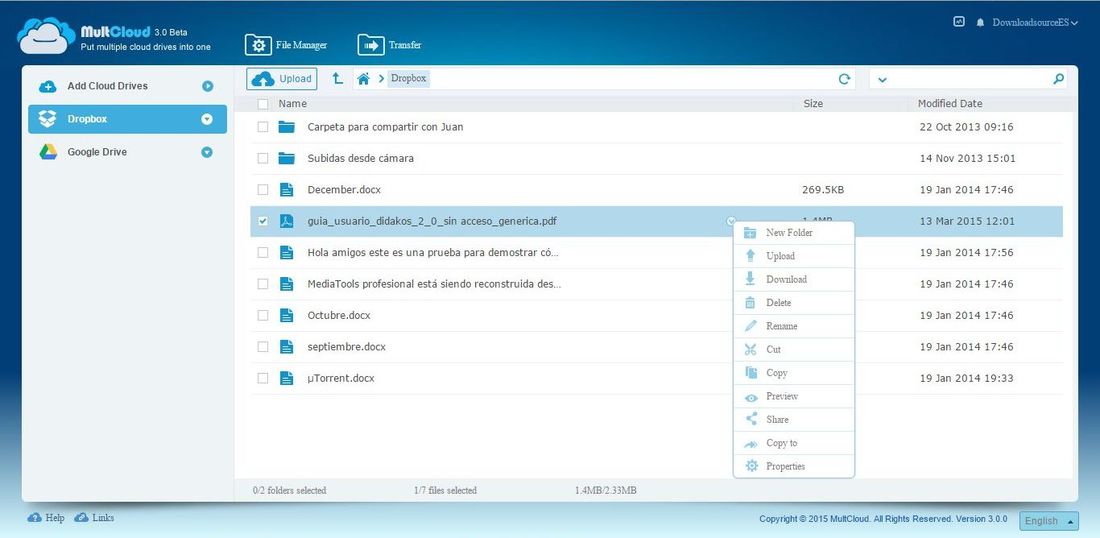Expand the Google Drive dropdown arrow

click(x=207, y=152)
